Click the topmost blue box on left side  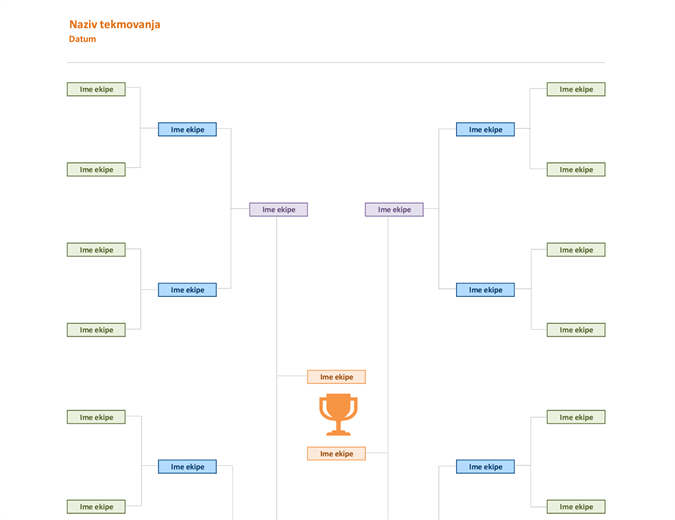click(187, 130)
